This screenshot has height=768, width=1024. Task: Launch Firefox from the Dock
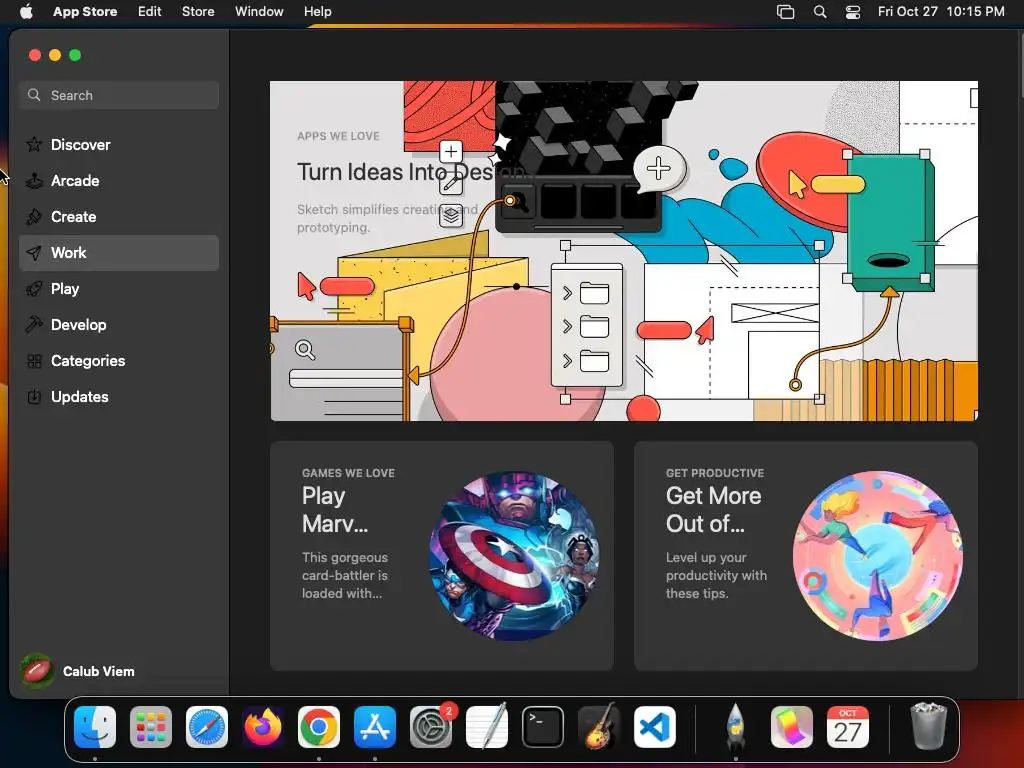263,727
